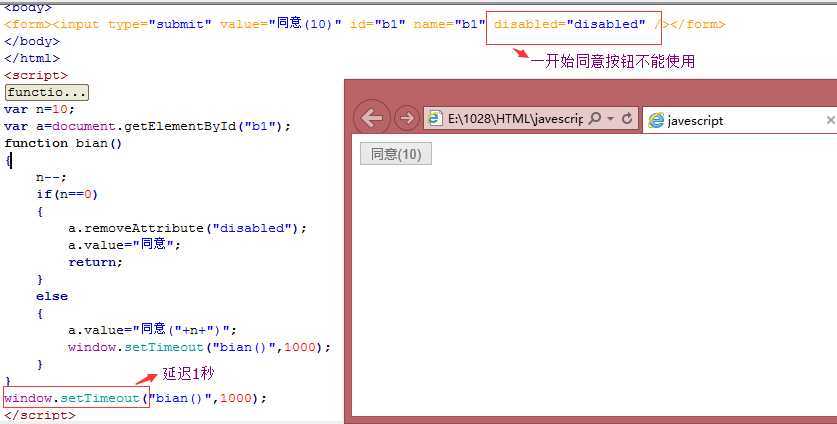Screen dimensions: 837x424
Task: Click the </html> closing tag line
Action: (x=32, y=58)
